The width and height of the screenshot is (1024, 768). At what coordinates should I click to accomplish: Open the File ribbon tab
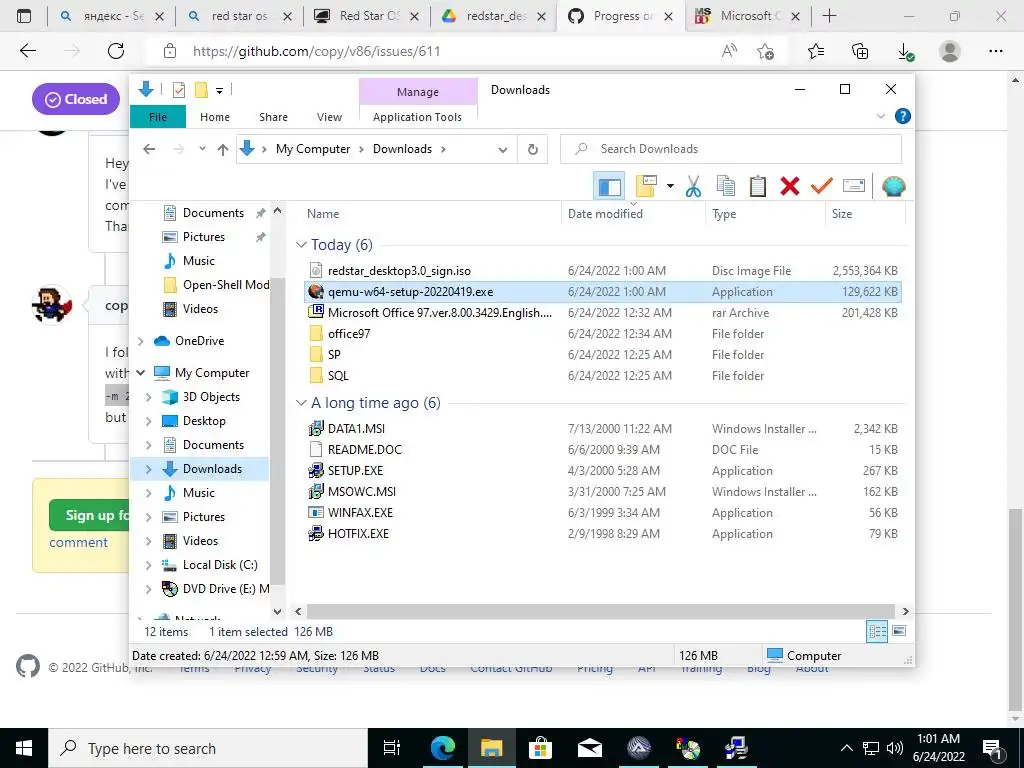(x=158, y=117)
